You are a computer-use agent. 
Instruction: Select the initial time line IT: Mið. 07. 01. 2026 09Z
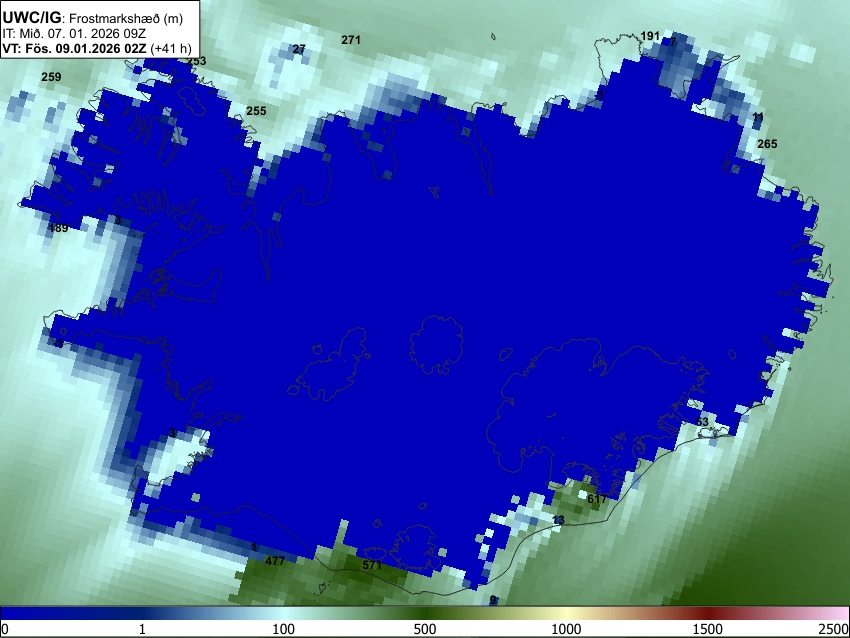74,33
